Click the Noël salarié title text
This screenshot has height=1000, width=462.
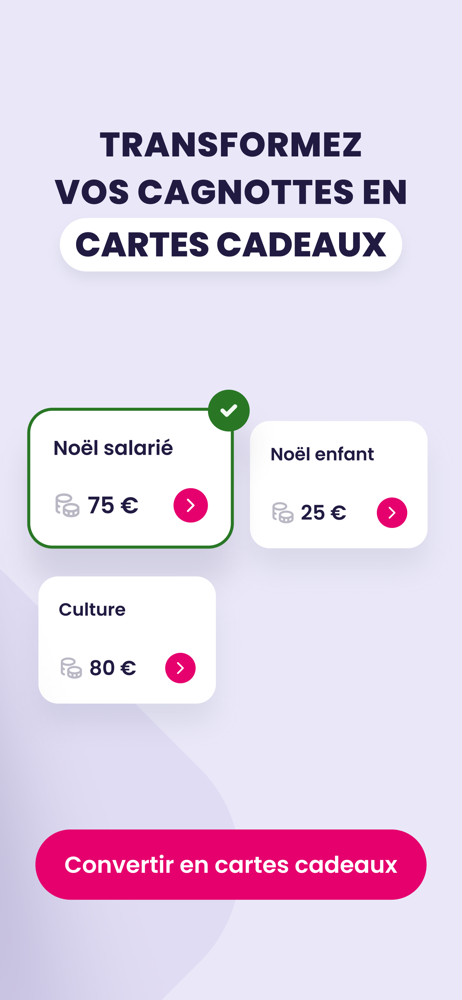[x=113, y=448]
